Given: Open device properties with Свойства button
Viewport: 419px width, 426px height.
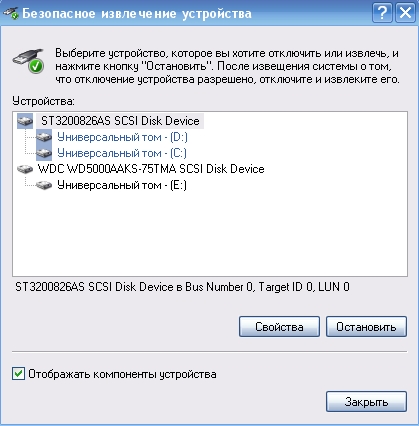Looking at the screenshot, I should [x=279, y=327].
